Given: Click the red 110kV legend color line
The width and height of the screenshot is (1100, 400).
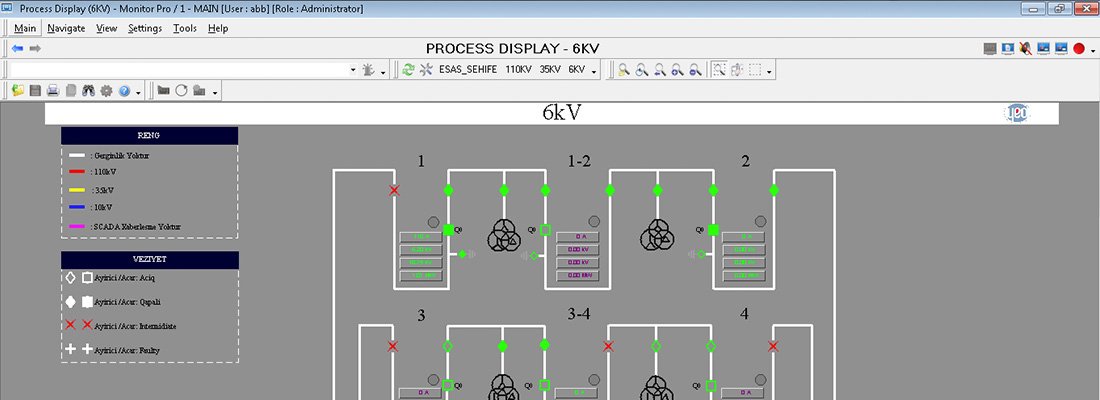Looking at the screenshot, I should [x=76, y=171].
